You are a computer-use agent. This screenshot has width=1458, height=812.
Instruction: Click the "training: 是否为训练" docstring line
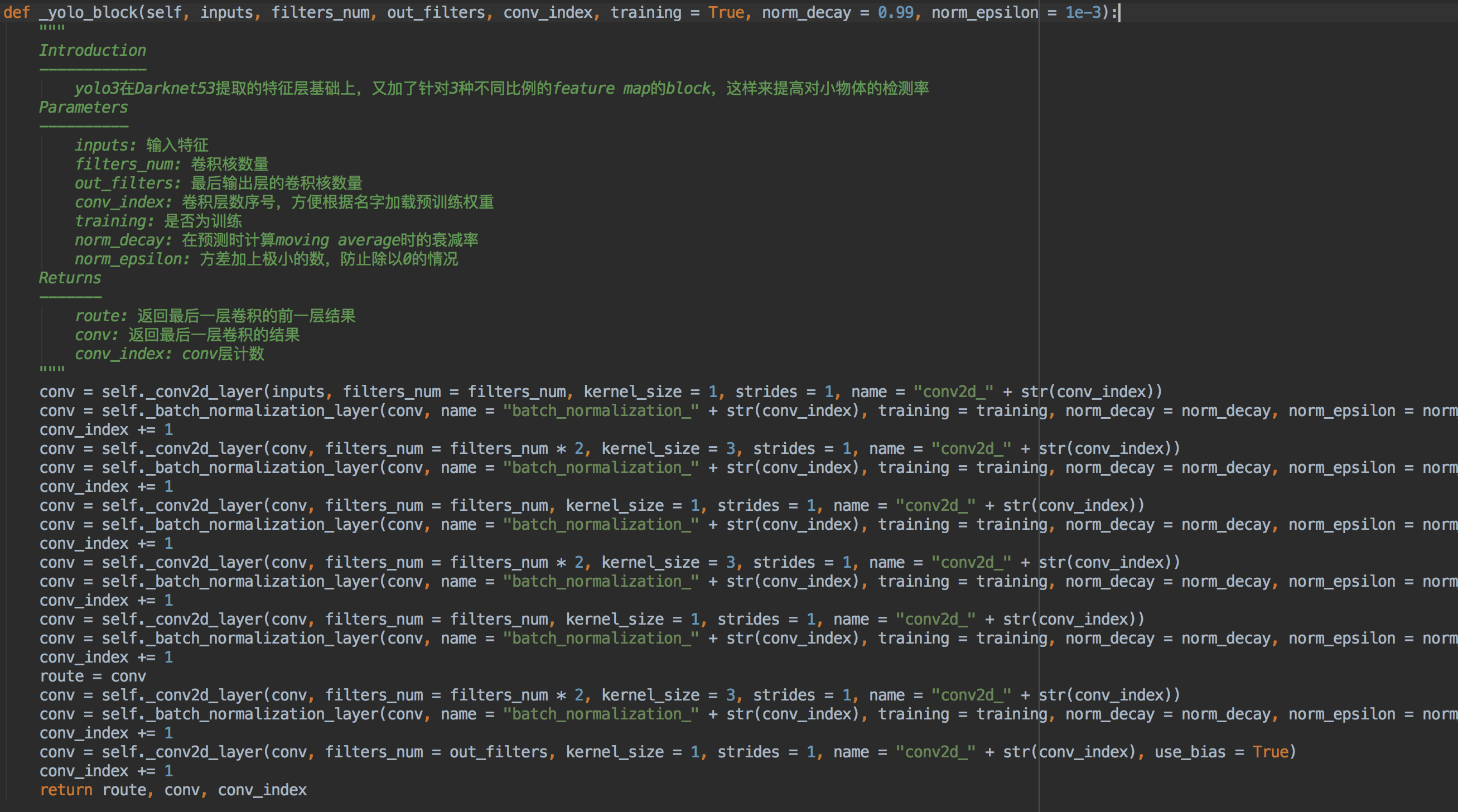pyautogui.click(x=158, y=221)
